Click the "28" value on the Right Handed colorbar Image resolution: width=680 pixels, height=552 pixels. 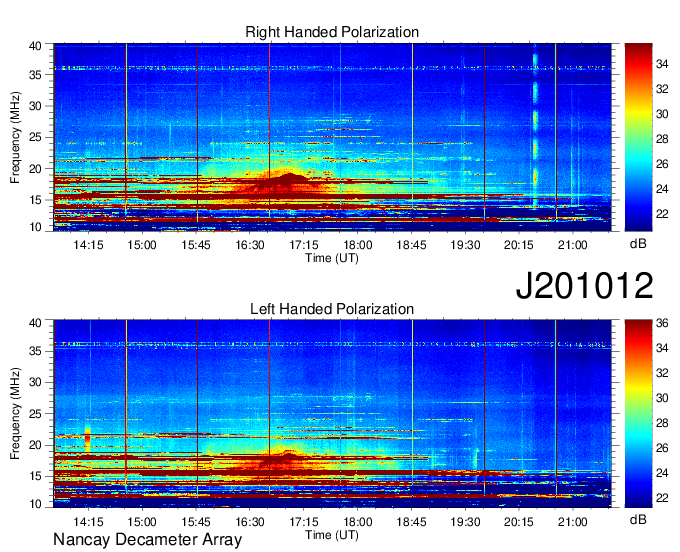click(x=662, y=139)
